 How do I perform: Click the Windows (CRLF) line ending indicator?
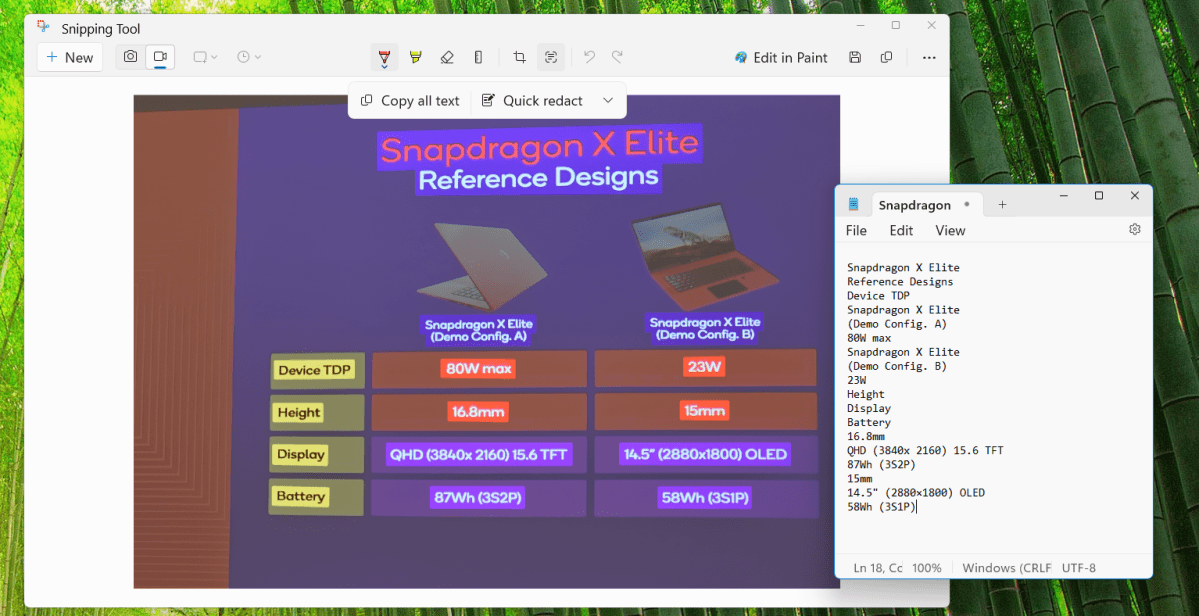click(x=1006, y=568)
